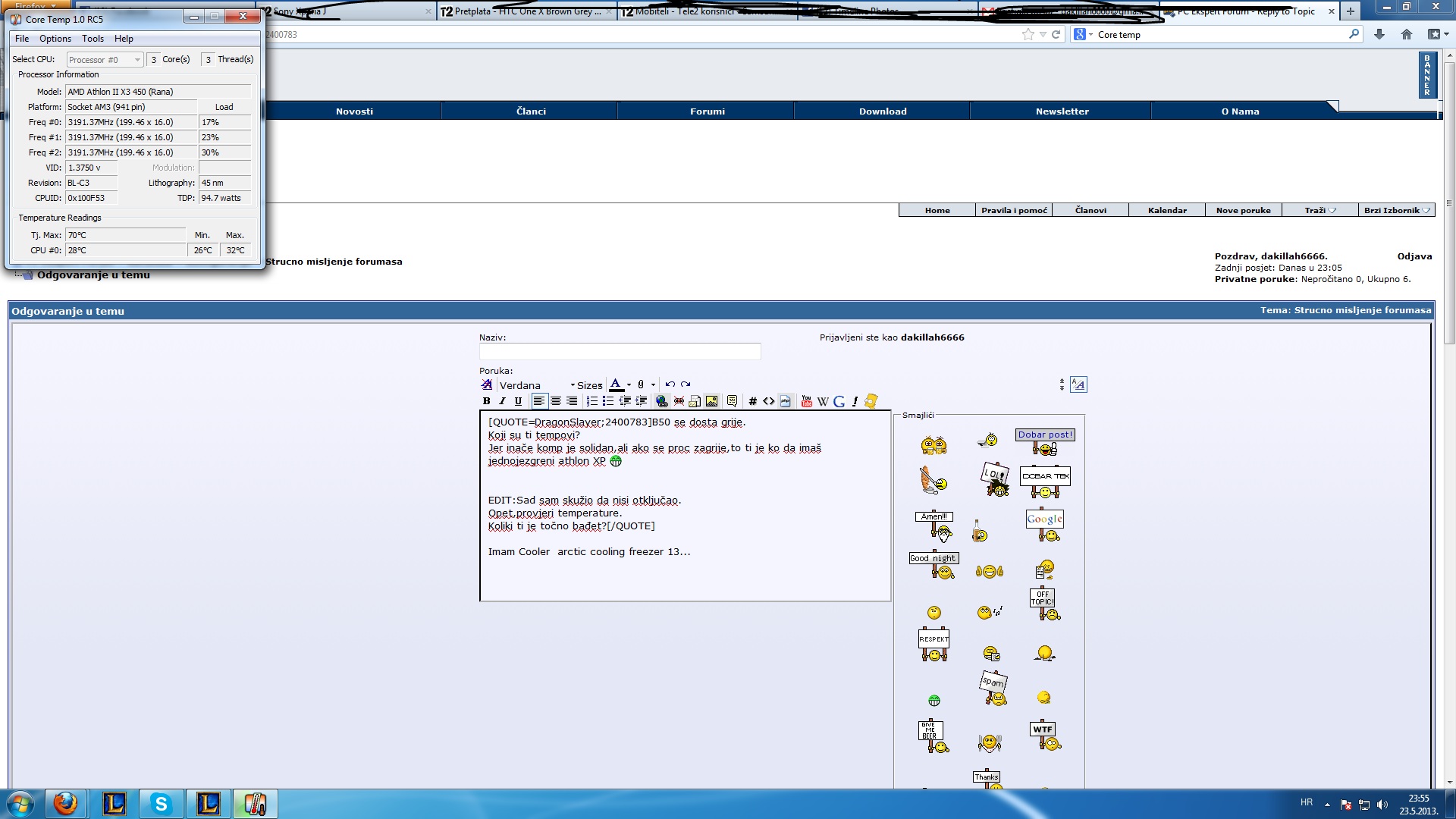The image size is (1456, 819).
Task: Wrap selection in quote tags
Action: click(732, 401)
